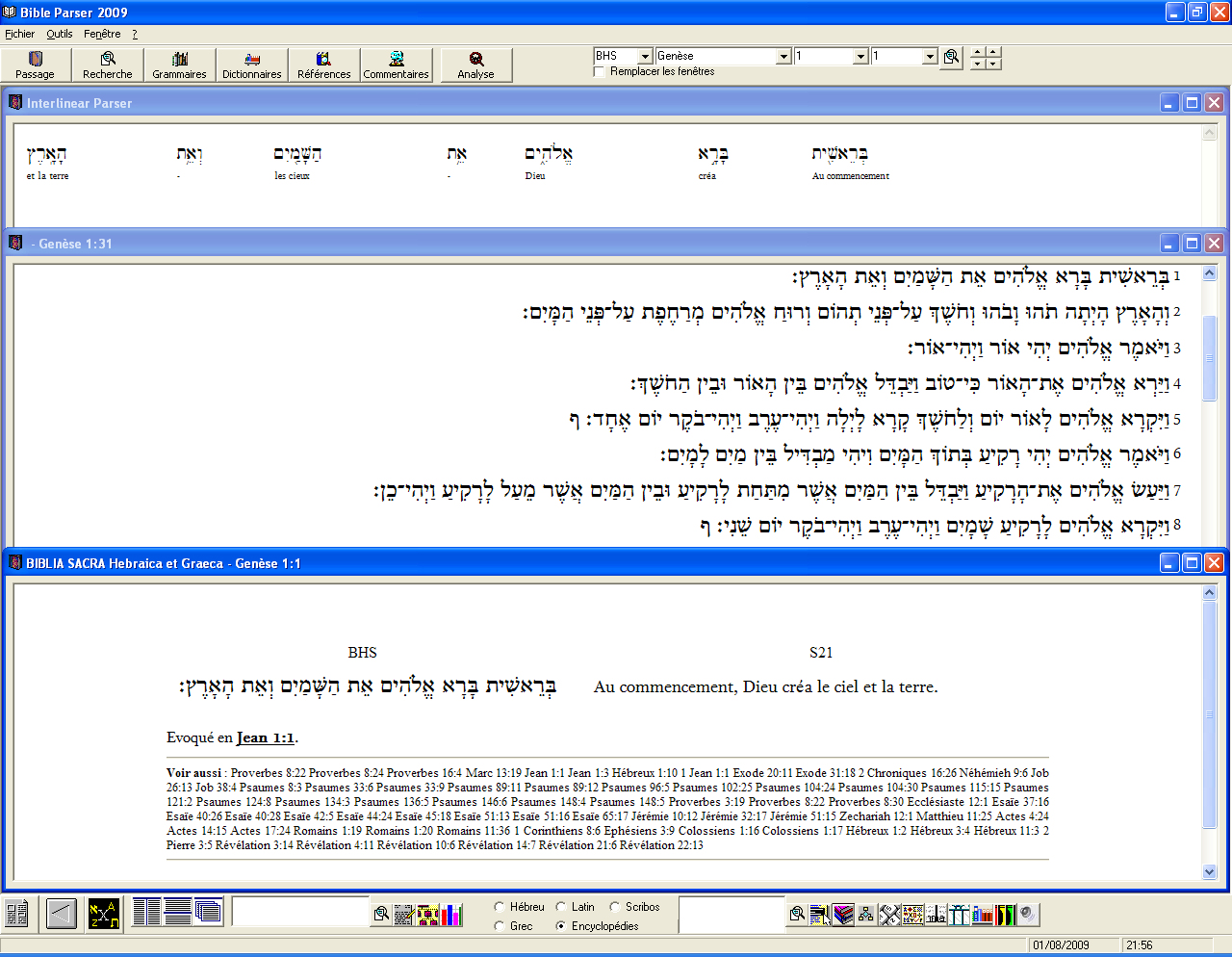This screenshot has width=1232, height=957.
Task: Click the colored symbols table icon
Action: [912, 914]
